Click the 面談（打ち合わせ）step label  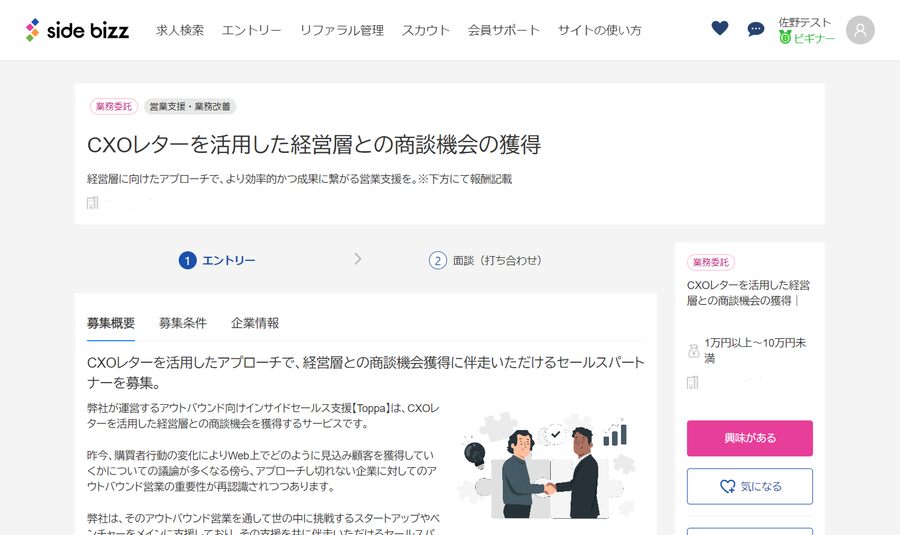pyautogui.click(x=497, y=261)
